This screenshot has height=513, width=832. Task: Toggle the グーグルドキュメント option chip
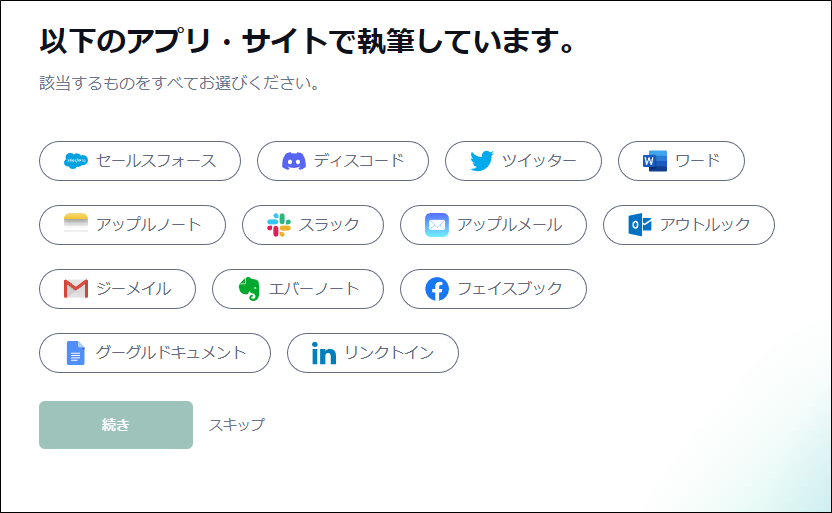click(x=155, y=353)
